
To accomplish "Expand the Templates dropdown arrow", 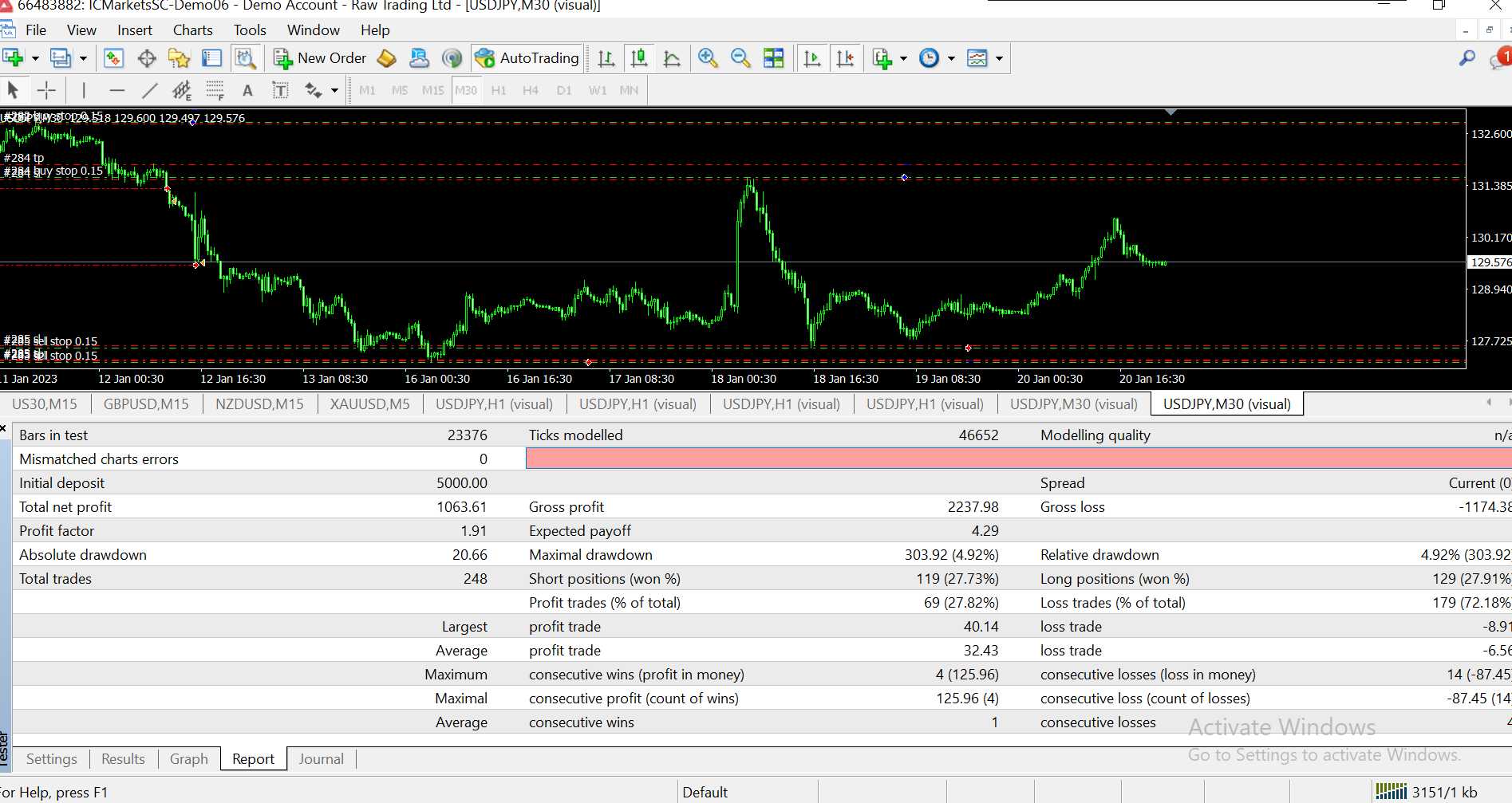I will pyautogui.click(x=999, y=58).
